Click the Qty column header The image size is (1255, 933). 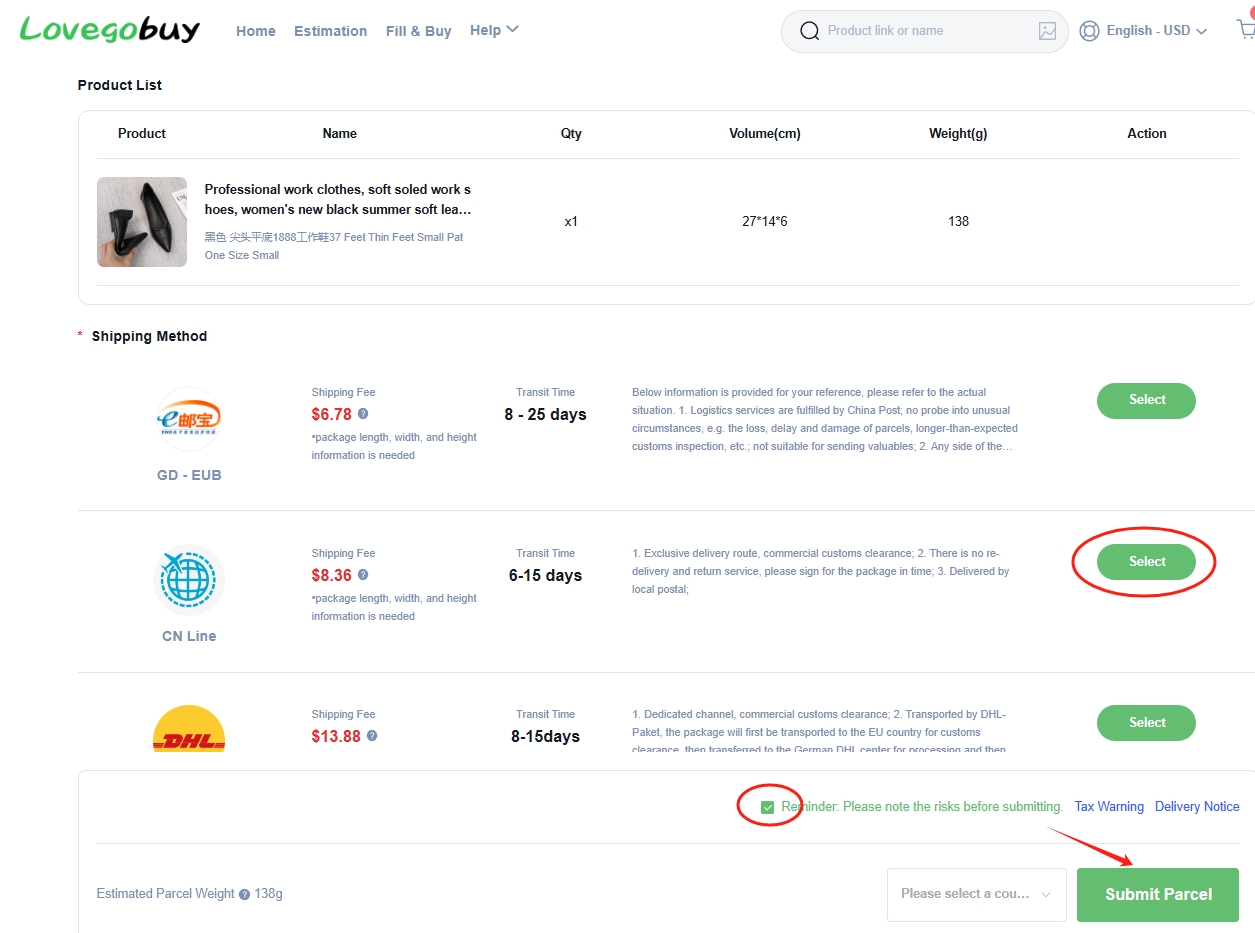(571, 133)
